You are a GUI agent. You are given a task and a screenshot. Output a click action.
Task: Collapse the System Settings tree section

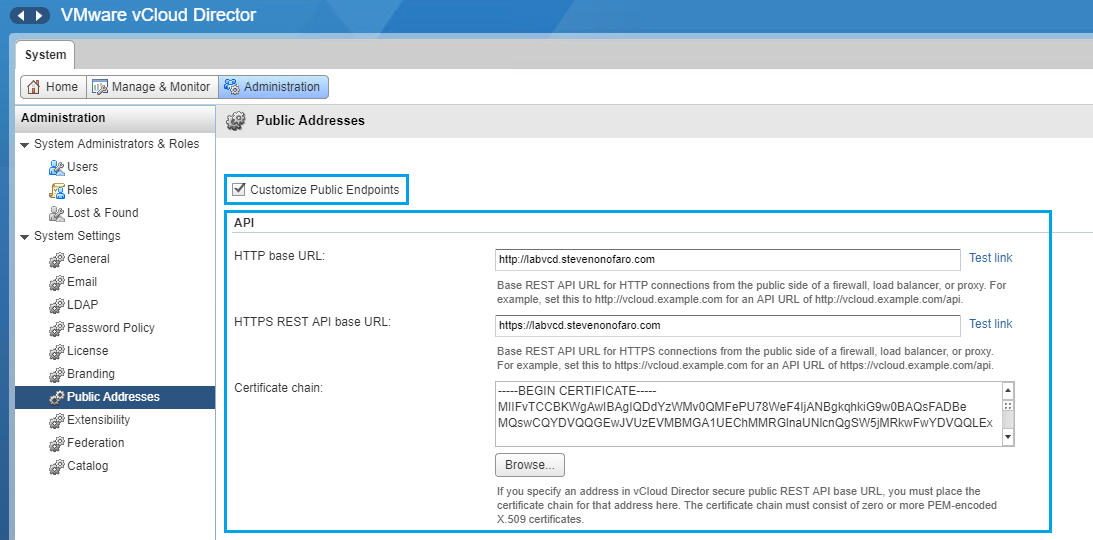[25, 237]
